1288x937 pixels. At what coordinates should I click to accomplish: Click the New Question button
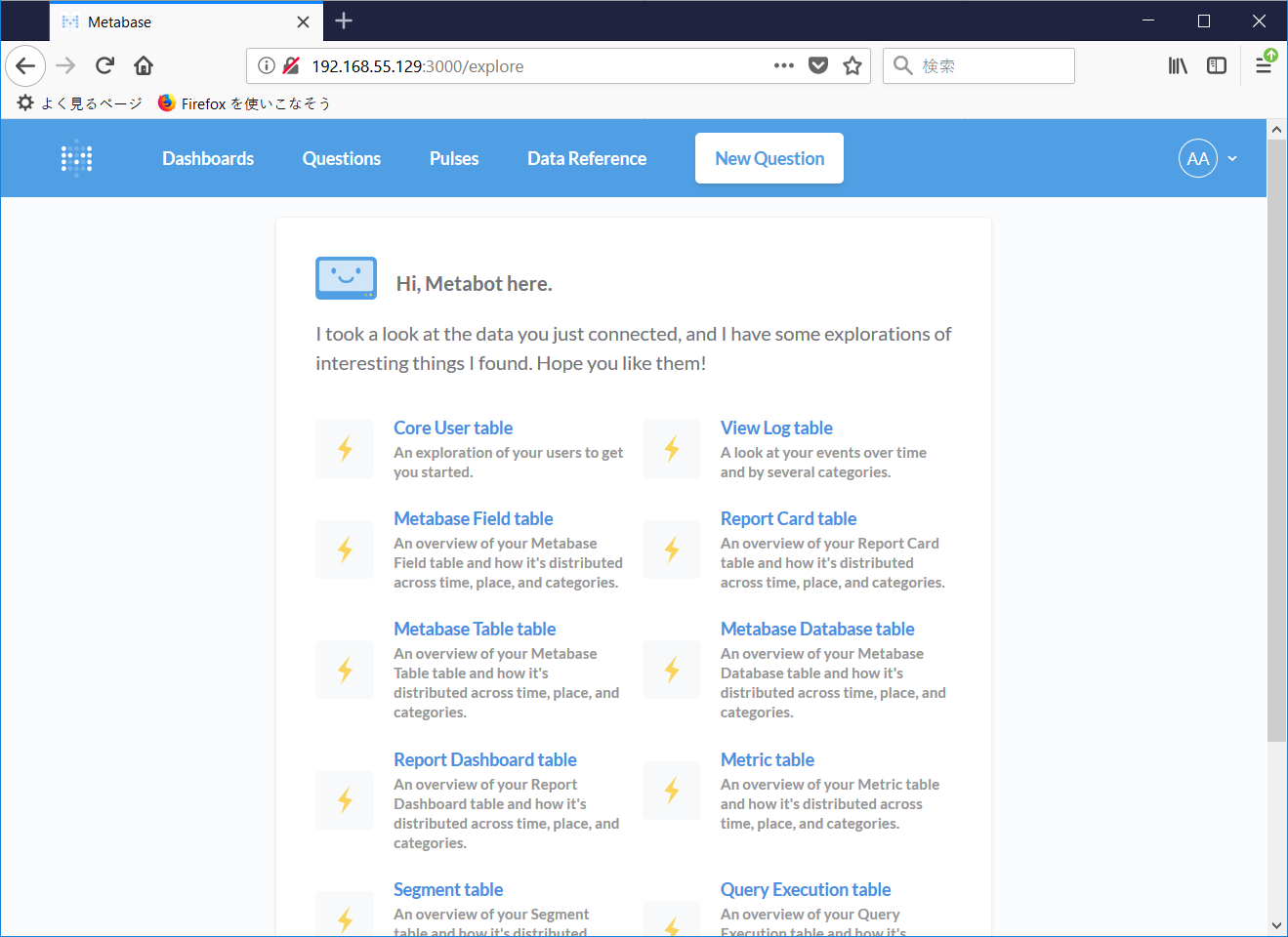tap(769, 158)
